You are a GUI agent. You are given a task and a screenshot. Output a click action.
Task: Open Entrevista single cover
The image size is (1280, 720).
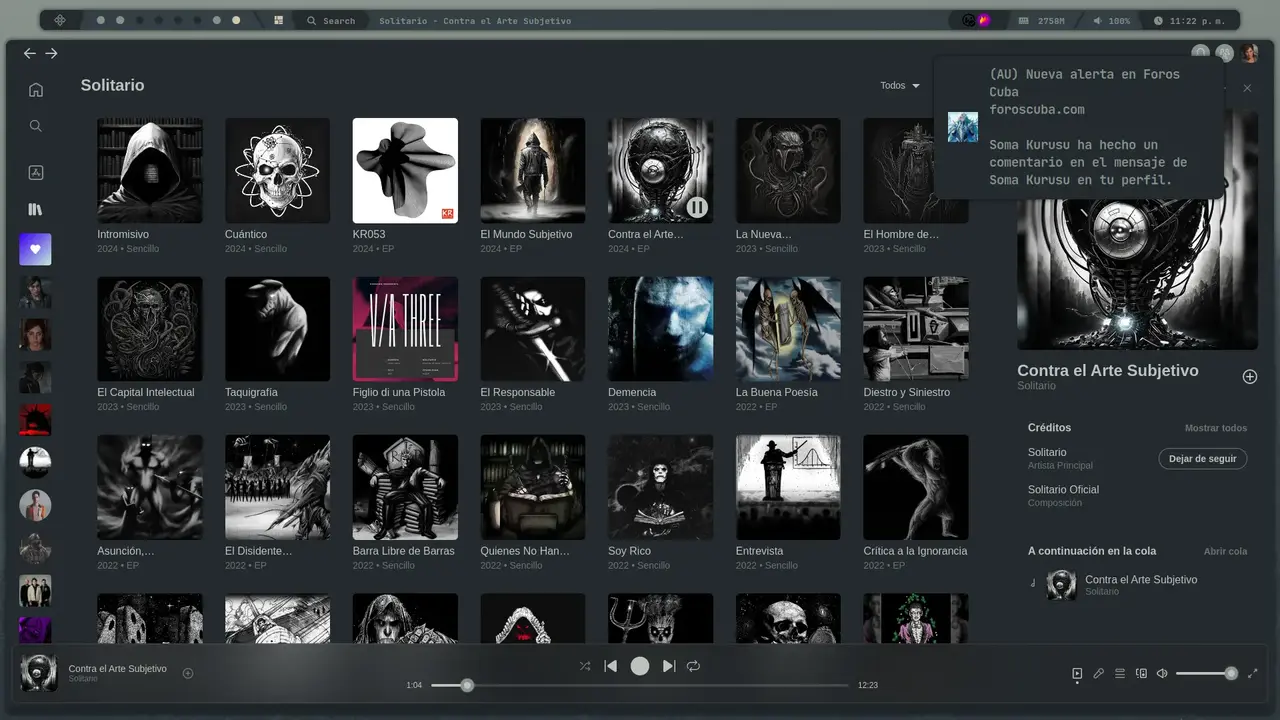coord(788,487)
